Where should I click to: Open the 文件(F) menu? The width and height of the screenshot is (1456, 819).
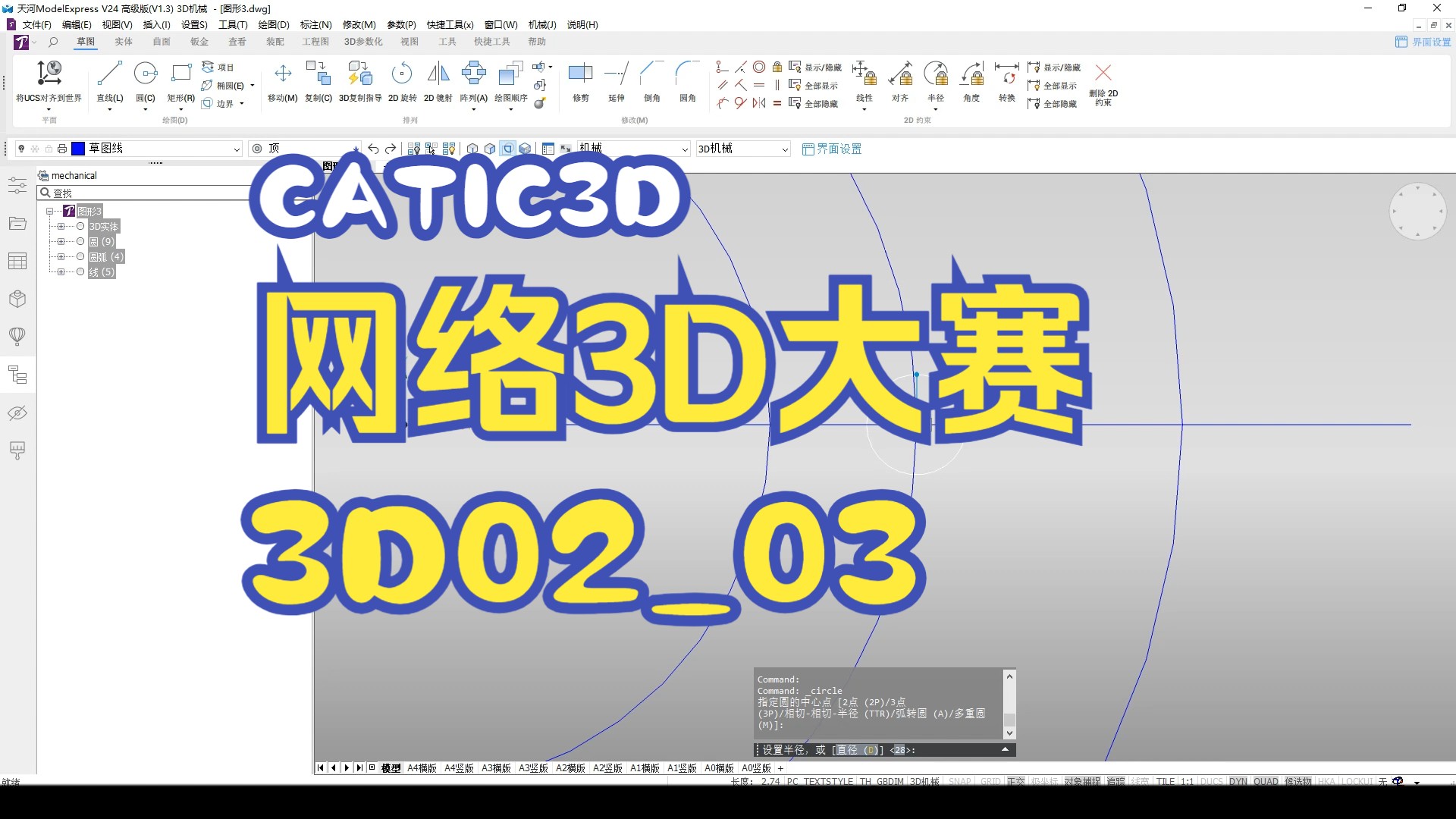tap(36, 25)
